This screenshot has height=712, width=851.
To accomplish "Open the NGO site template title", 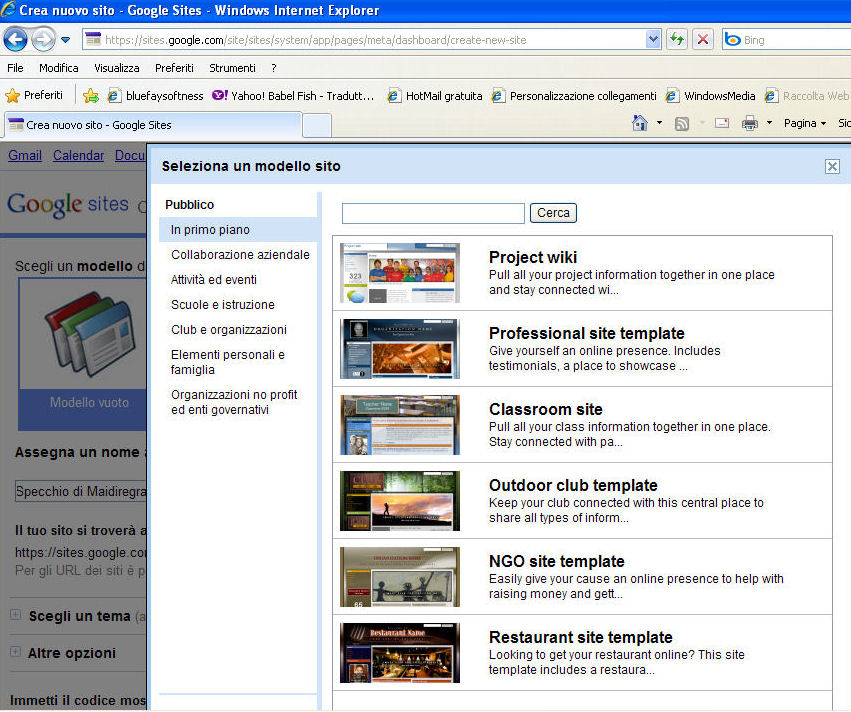I will coord(557,561).
